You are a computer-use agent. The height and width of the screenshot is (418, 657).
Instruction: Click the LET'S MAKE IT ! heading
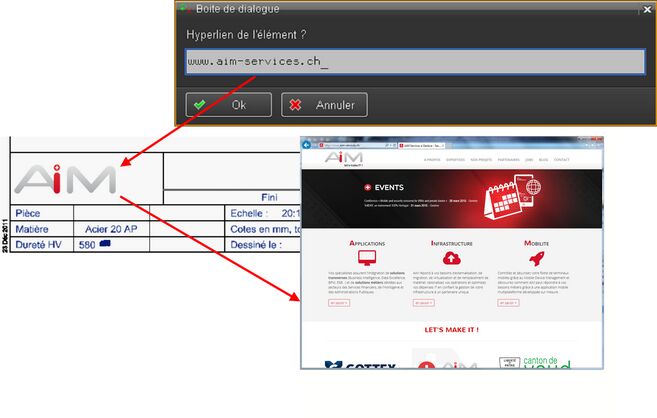(452, 330)
